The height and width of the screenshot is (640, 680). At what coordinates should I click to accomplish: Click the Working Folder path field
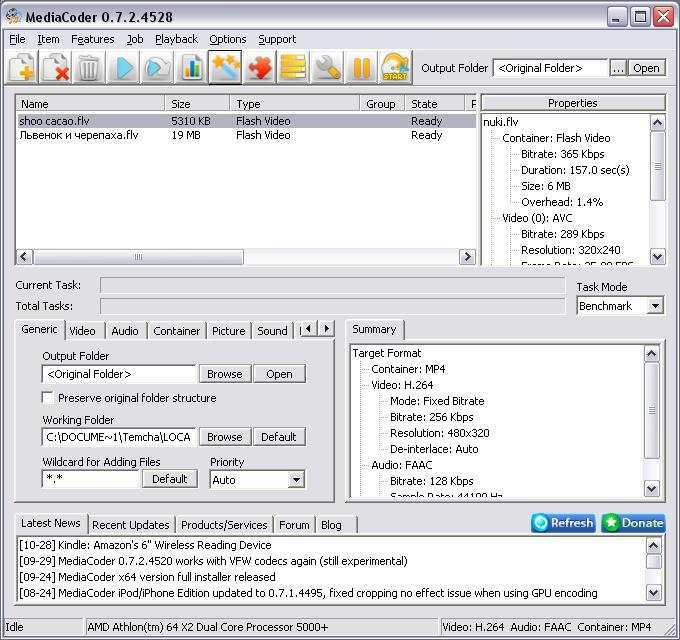[x=120, y=437]
